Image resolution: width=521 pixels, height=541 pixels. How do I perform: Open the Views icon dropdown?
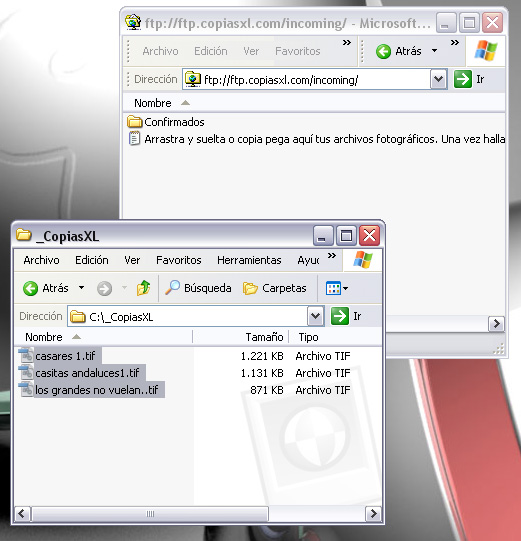click(337, 288)
